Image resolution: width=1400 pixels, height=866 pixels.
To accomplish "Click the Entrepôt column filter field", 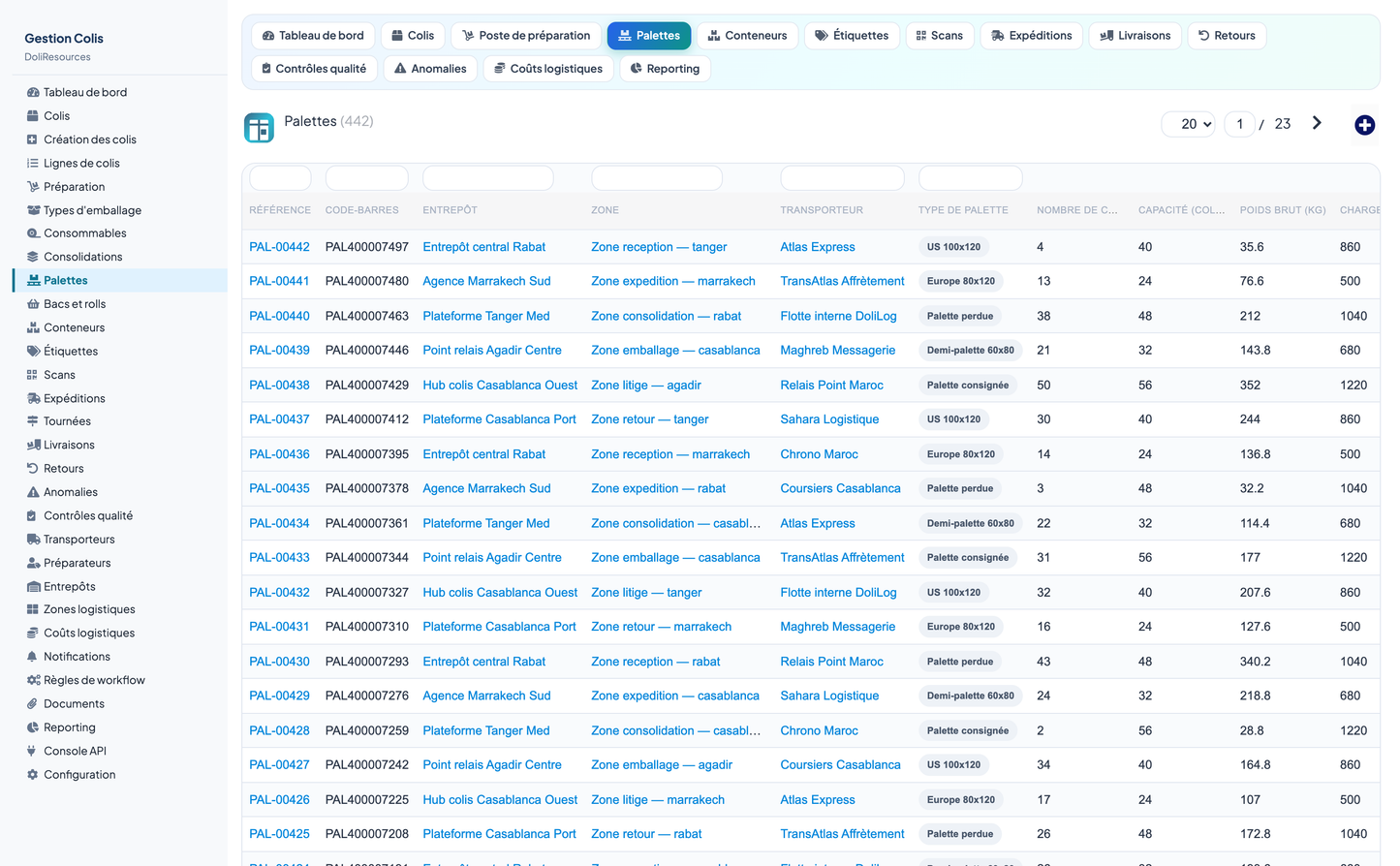I will [x=488, y=178].
